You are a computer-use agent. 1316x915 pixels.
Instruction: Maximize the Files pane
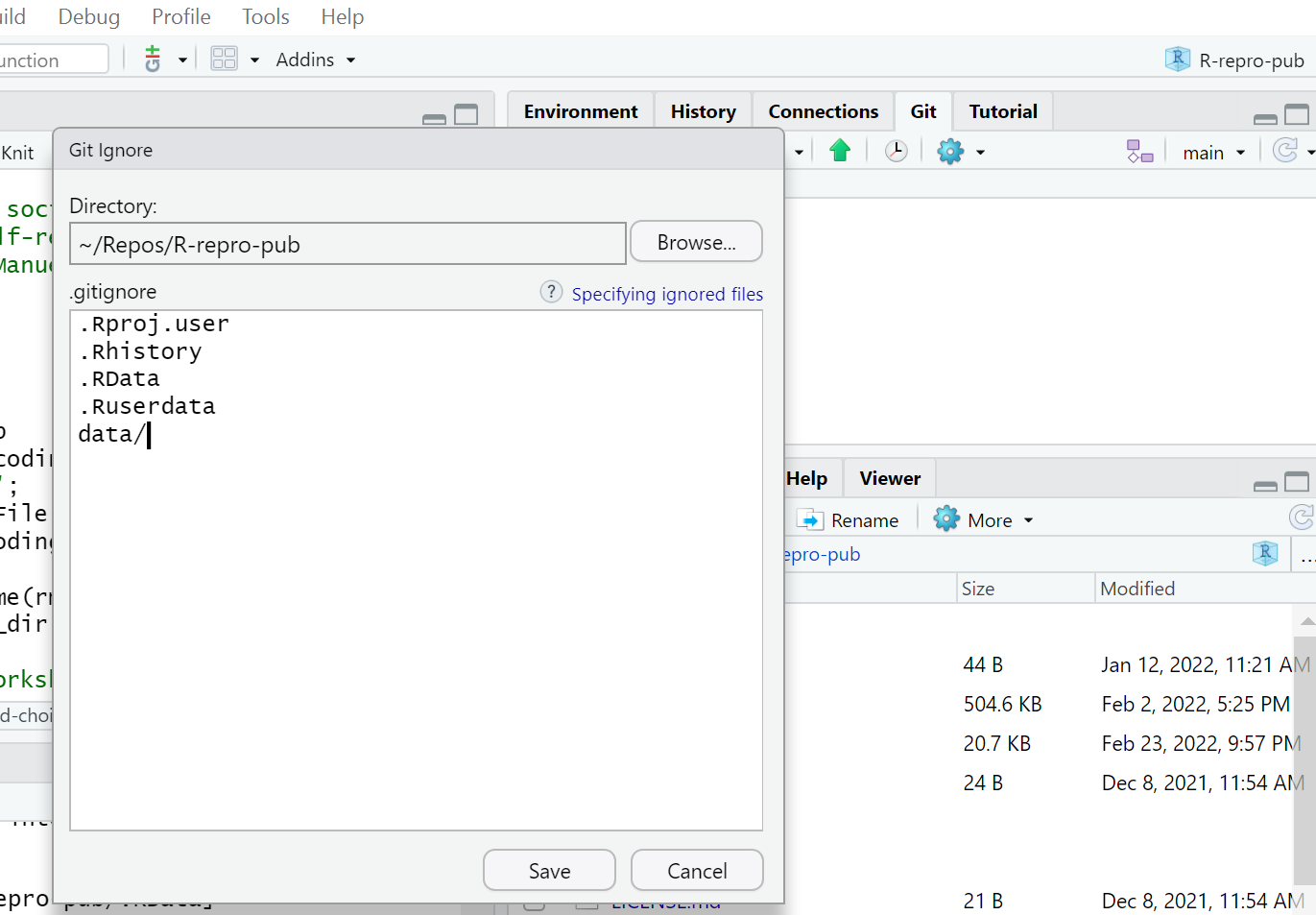click(1297, 482)
